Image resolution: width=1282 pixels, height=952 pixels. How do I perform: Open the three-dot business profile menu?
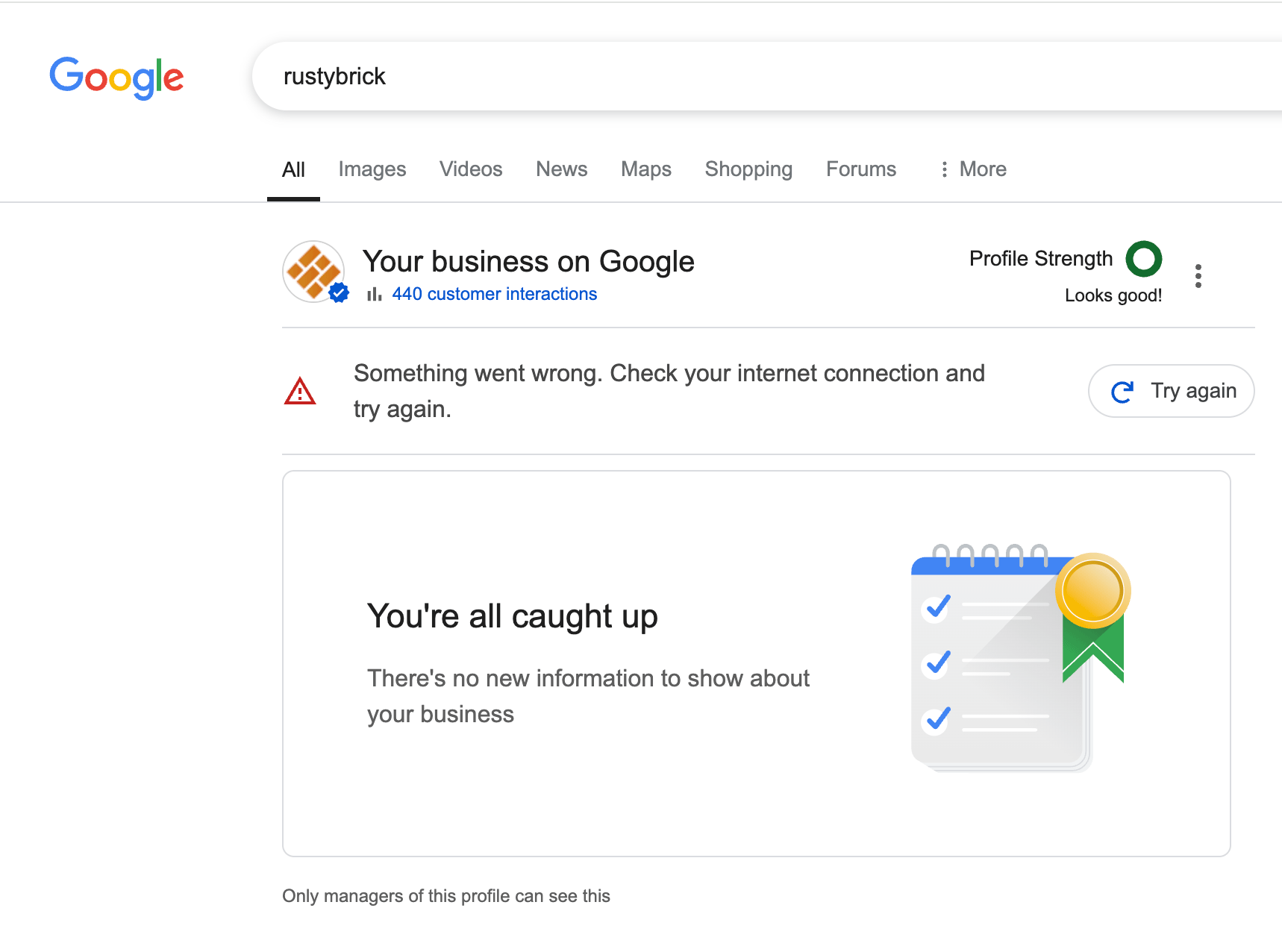pos(1198,276)
